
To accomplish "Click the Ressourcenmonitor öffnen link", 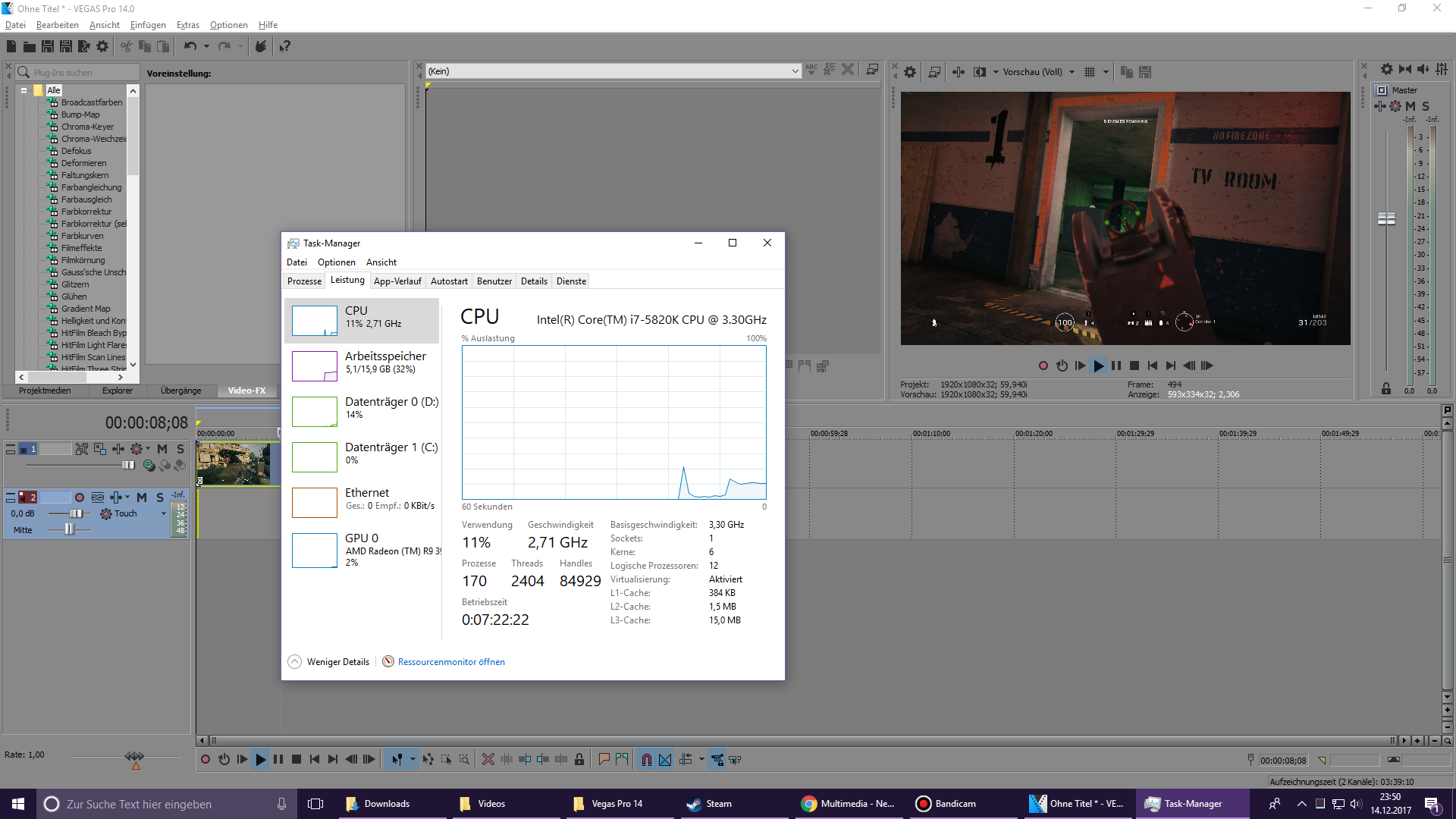I will (x=451, y=662).
